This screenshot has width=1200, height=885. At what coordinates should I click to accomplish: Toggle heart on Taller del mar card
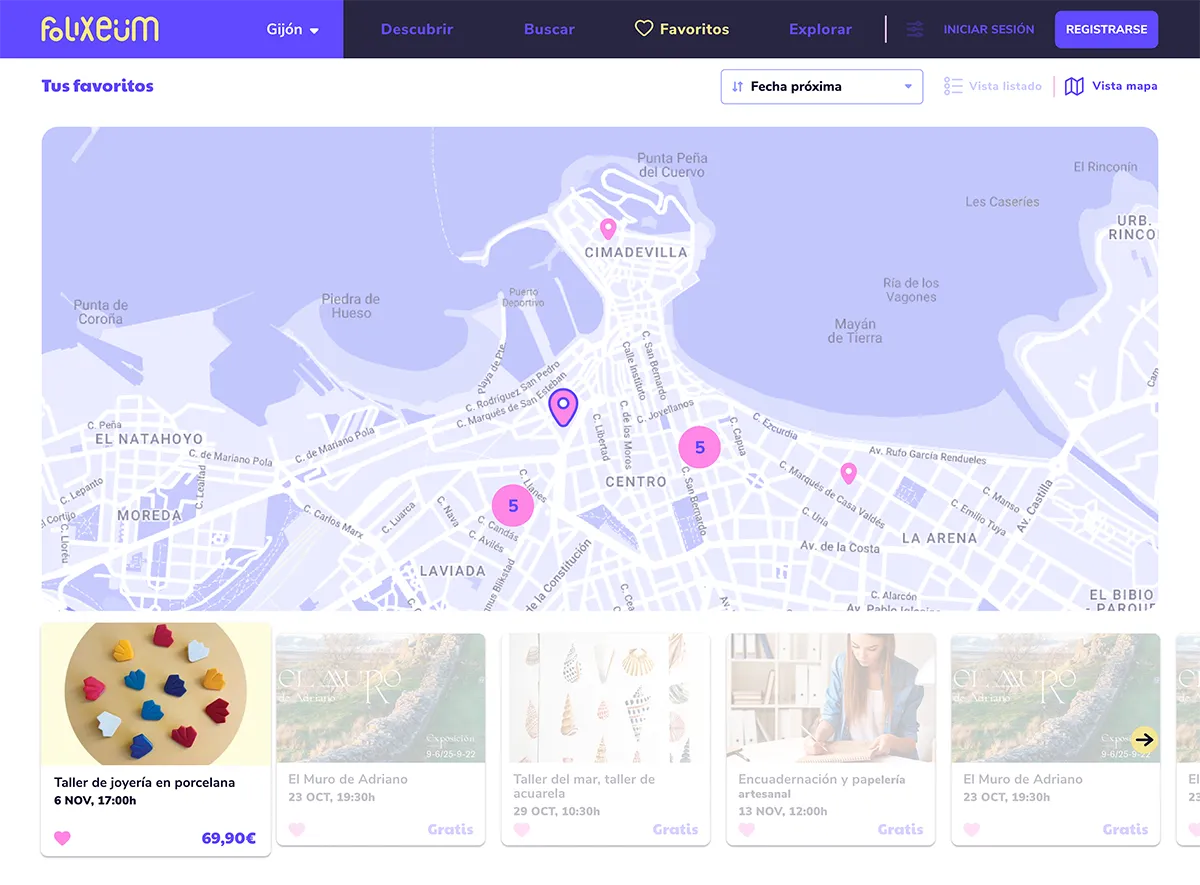(x=521, y=829)
